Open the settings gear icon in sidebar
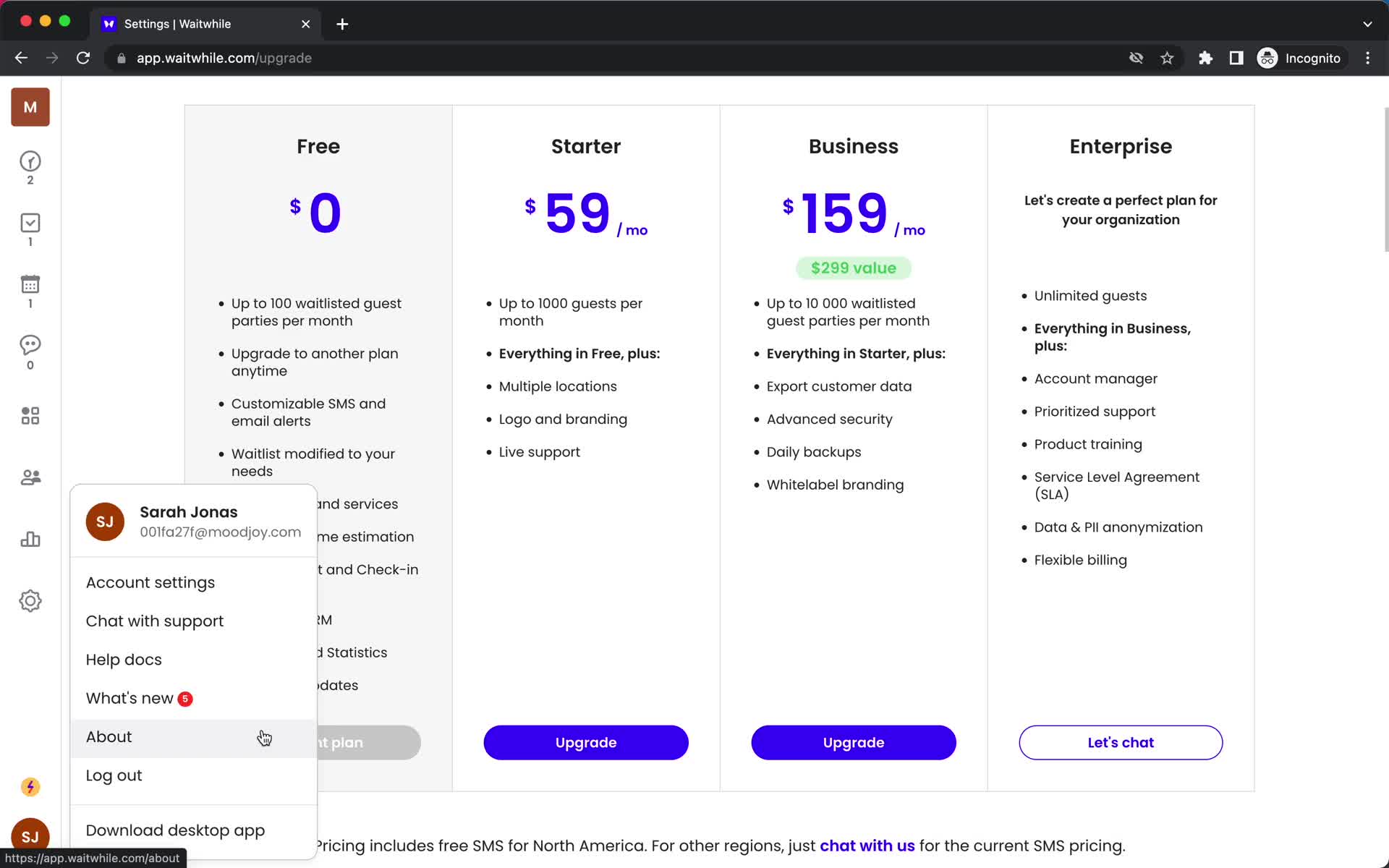Screen dimensions: 1389x868 pos(30,601)
